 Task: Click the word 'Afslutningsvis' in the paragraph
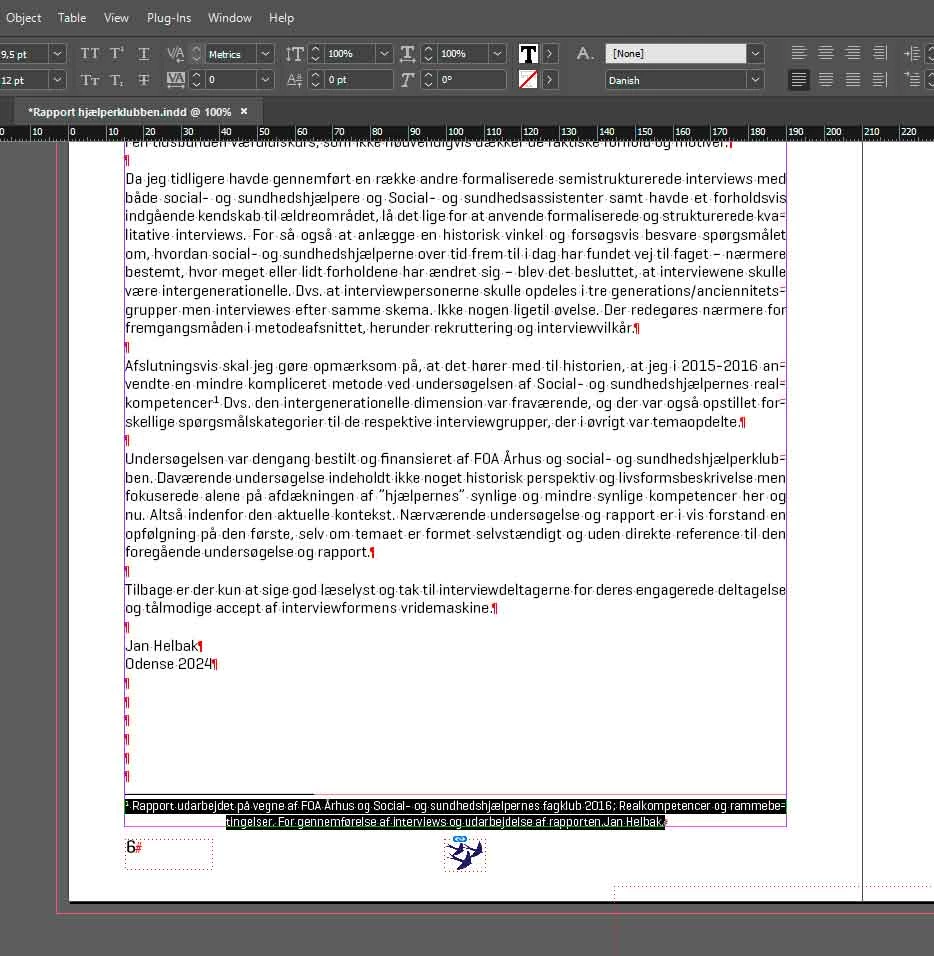[x=171, y=366]
